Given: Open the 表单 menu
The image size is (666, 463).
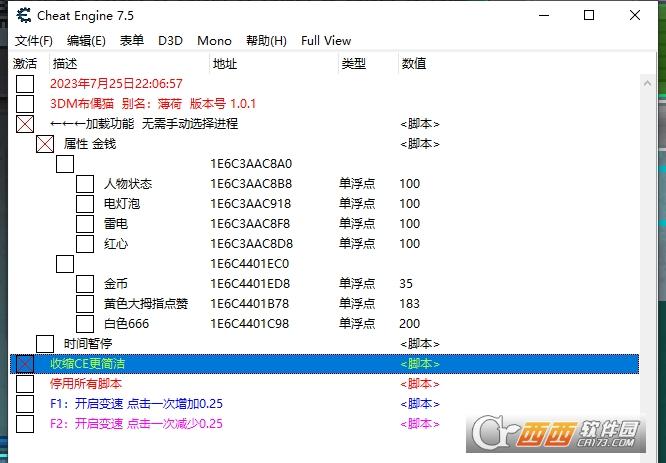Looking at the screenshot, I should [x=132, y=41].
